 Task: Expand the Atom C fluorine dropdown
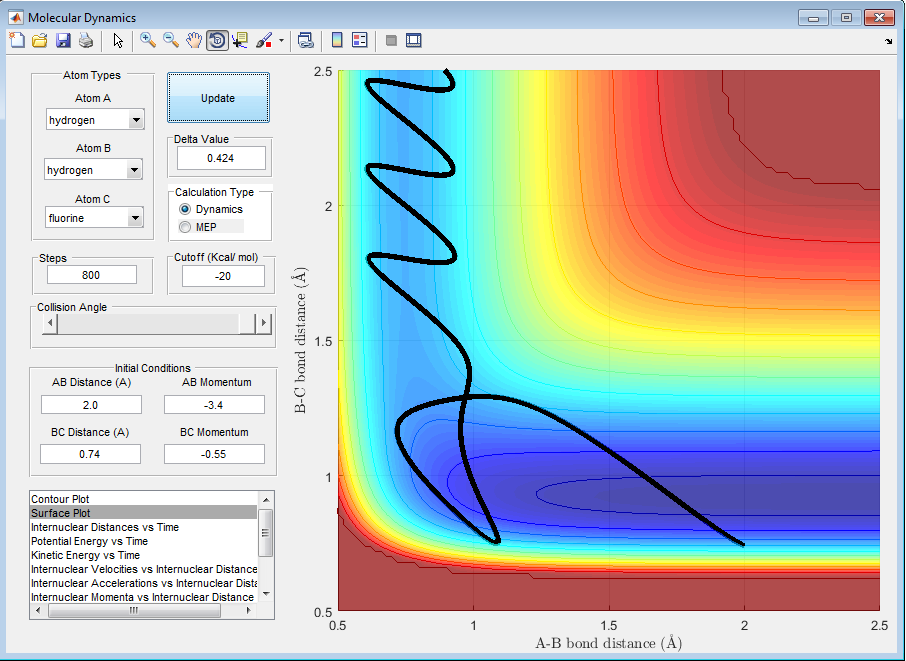136,218
